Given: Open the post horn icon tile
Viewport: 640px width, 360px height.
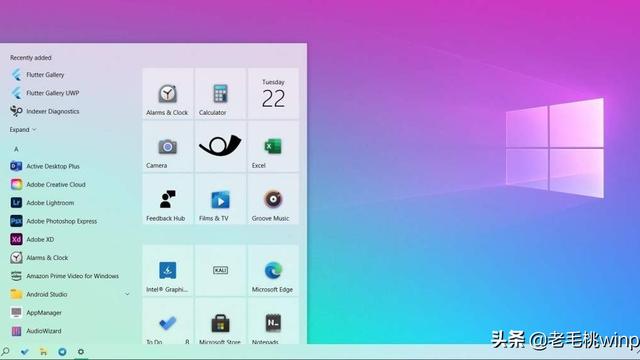Looking at the screenshot, I should [x=220, y=147].
